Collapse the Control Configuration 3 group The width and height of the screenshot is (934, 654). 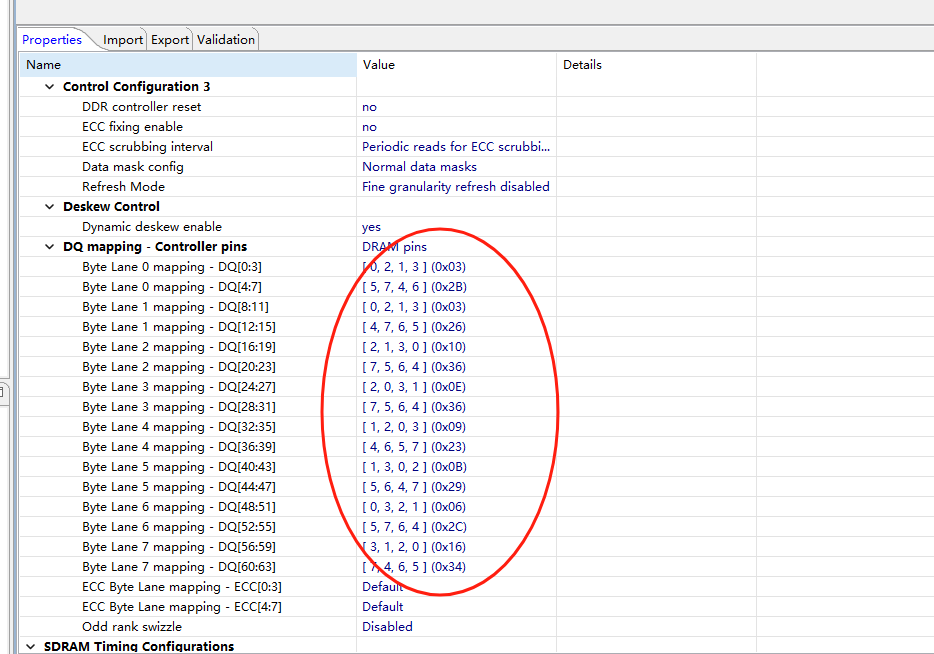tap(49, 87)
